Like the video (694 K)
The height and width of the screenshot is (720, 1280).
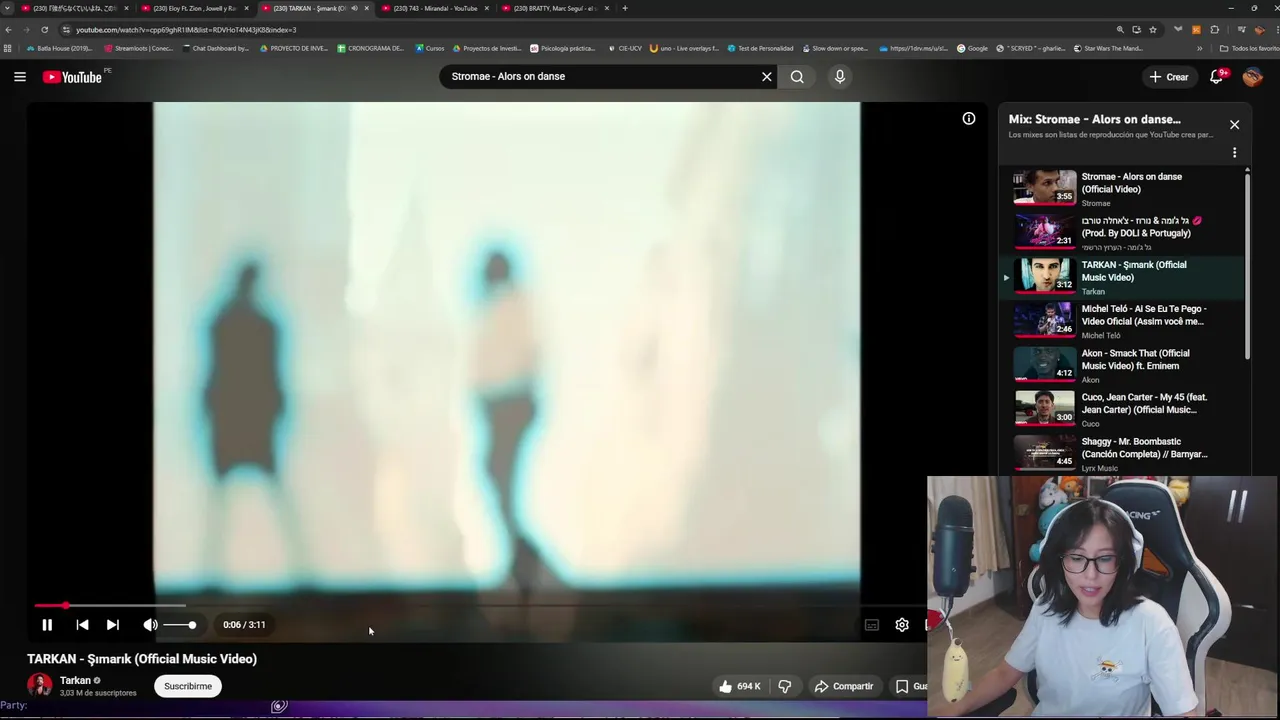(740, 686)
